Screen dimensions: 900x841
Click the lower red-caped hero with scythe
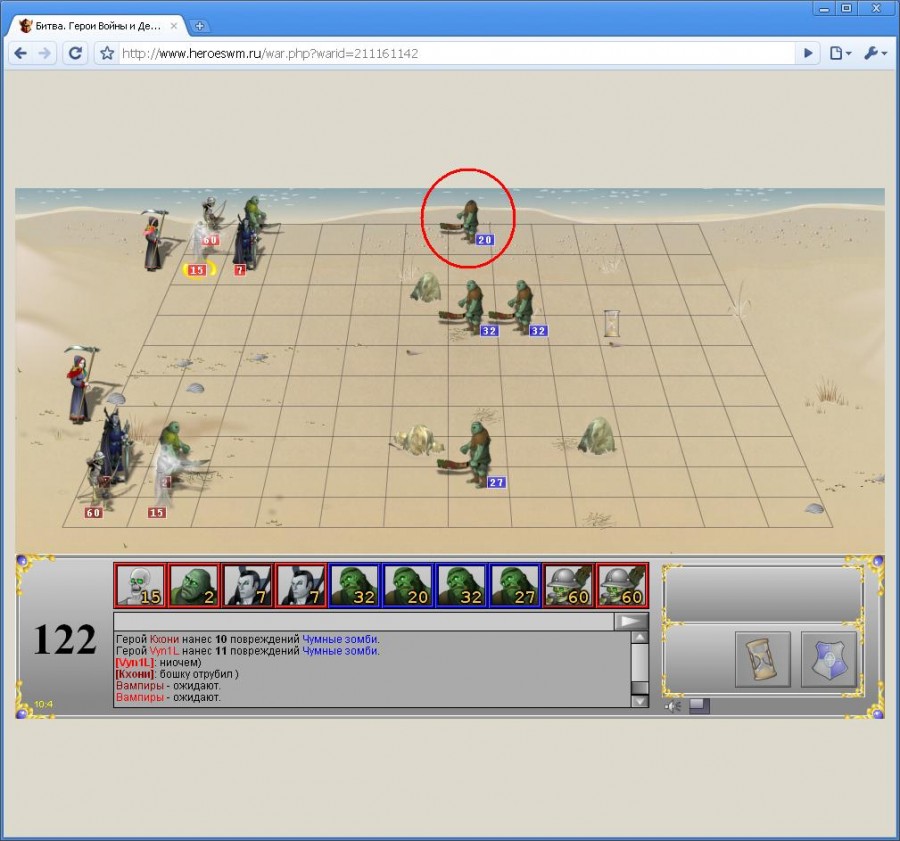click(x=80, y=385)
